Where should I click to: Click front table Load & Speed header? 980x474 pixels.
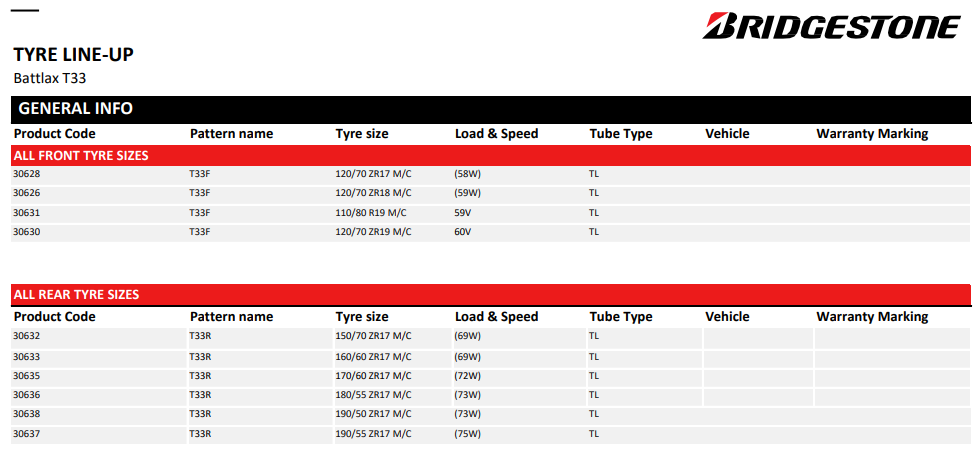click(x=496, y=133)
